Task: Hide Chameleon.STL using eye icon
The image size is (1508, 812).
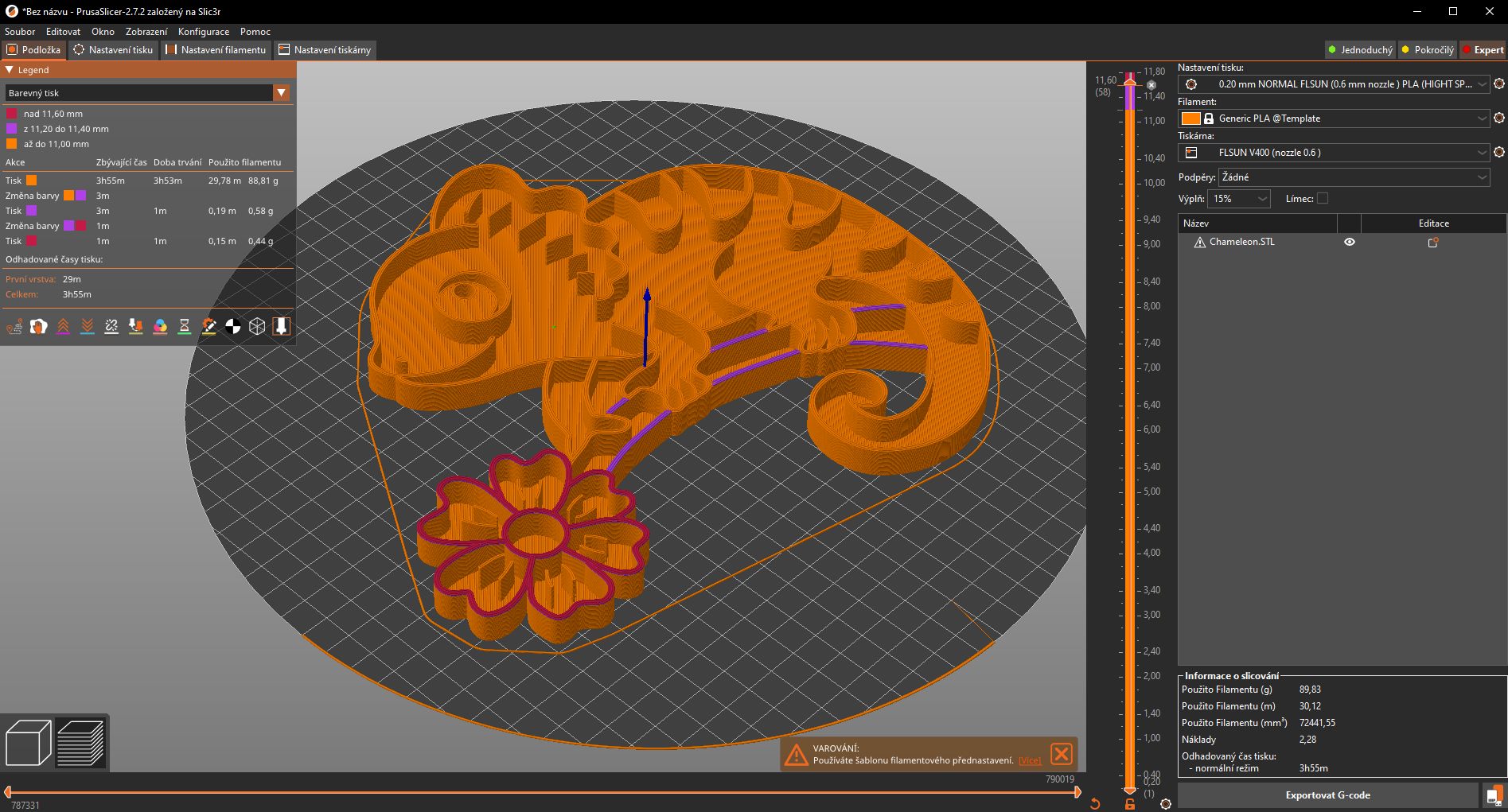Action: [1350, 242]
